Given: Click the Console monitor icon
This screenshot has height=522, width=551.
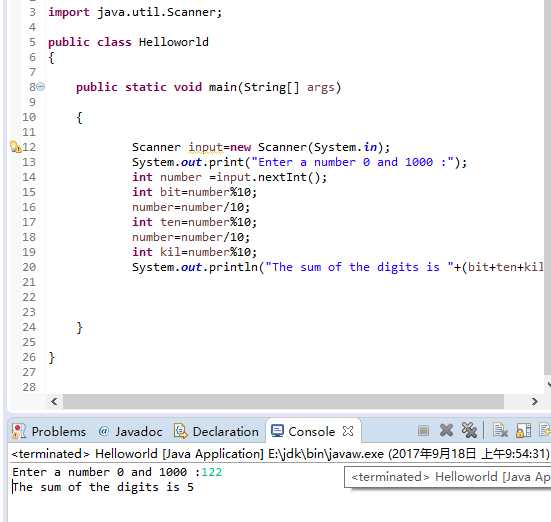Looking at the screenshot, I should (277, 431).
